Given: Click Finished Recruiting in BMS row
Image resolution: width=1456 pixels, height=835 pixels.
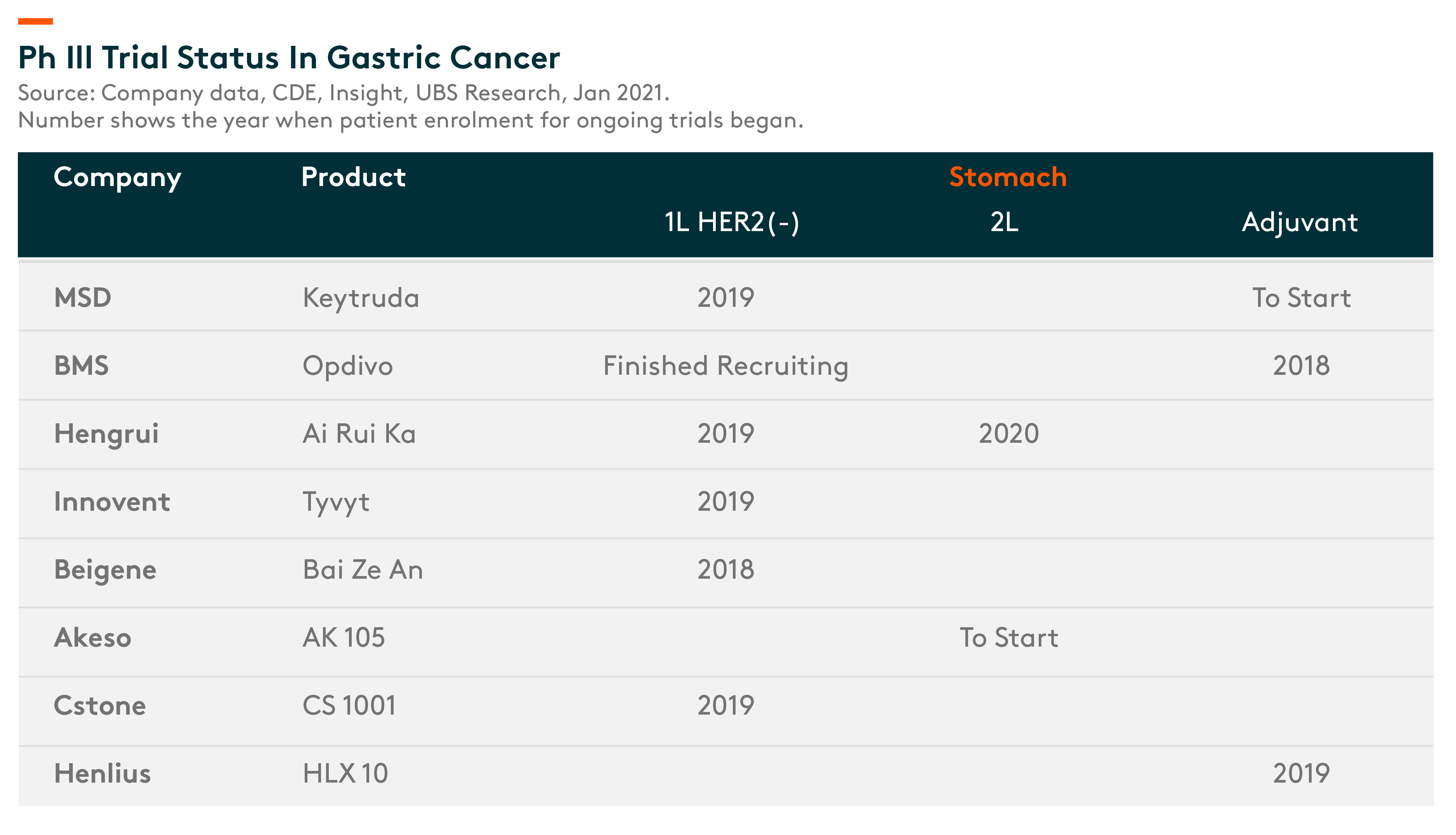Looking at the screenshot, I should click(725, 366).
